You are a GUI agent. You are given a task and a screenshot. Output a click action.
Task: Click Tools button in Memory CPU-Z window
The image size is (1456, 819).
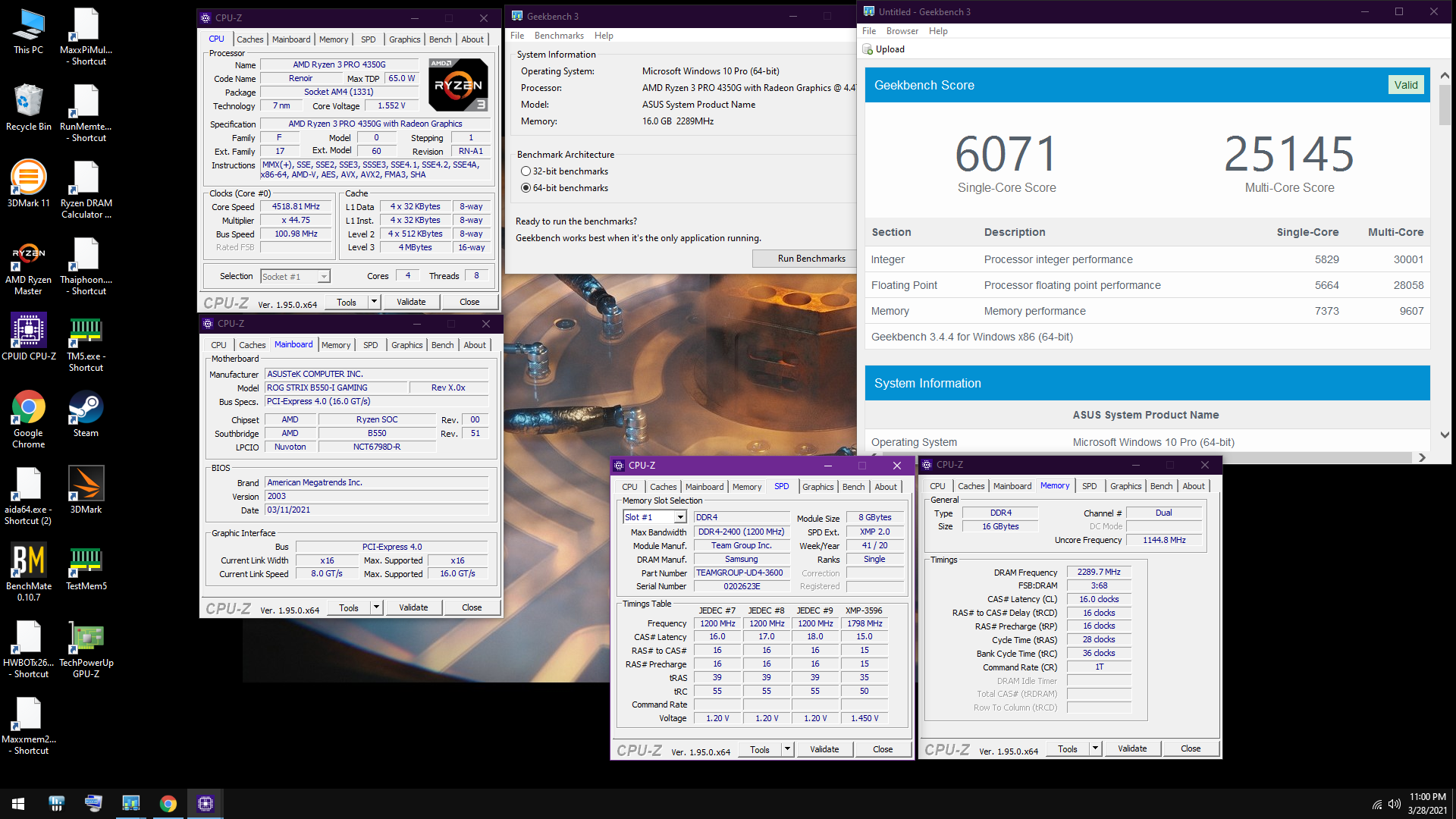[1068, 748]
